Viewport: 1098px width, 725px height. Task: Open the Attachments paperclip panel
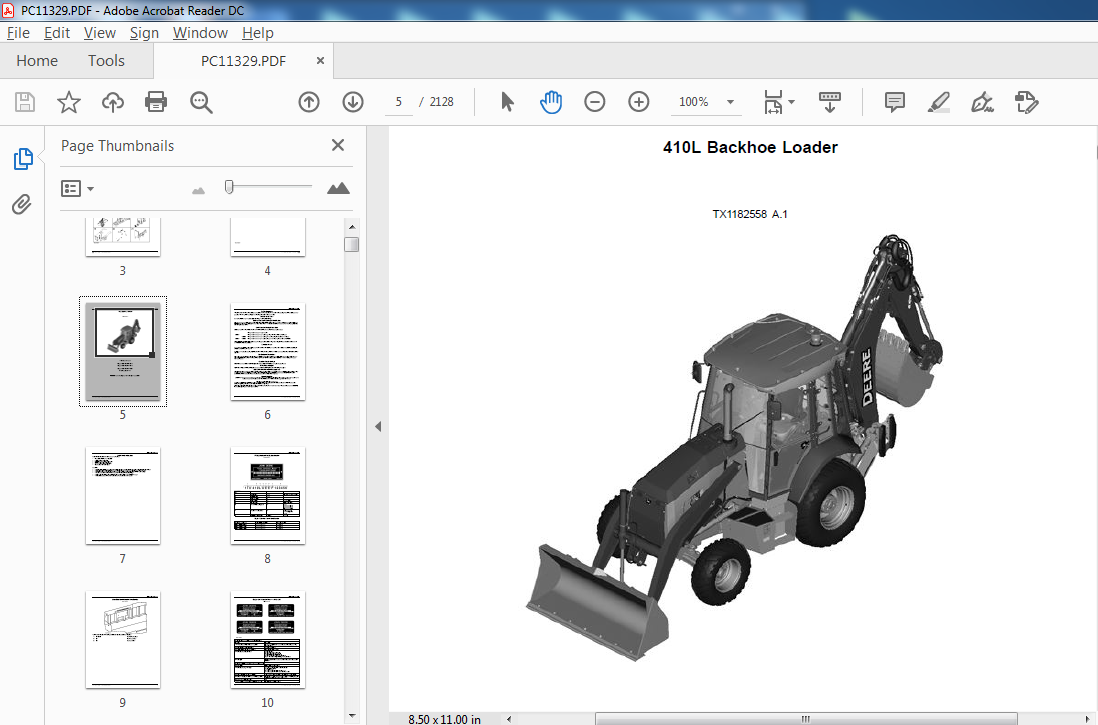[x=22, y=205]
